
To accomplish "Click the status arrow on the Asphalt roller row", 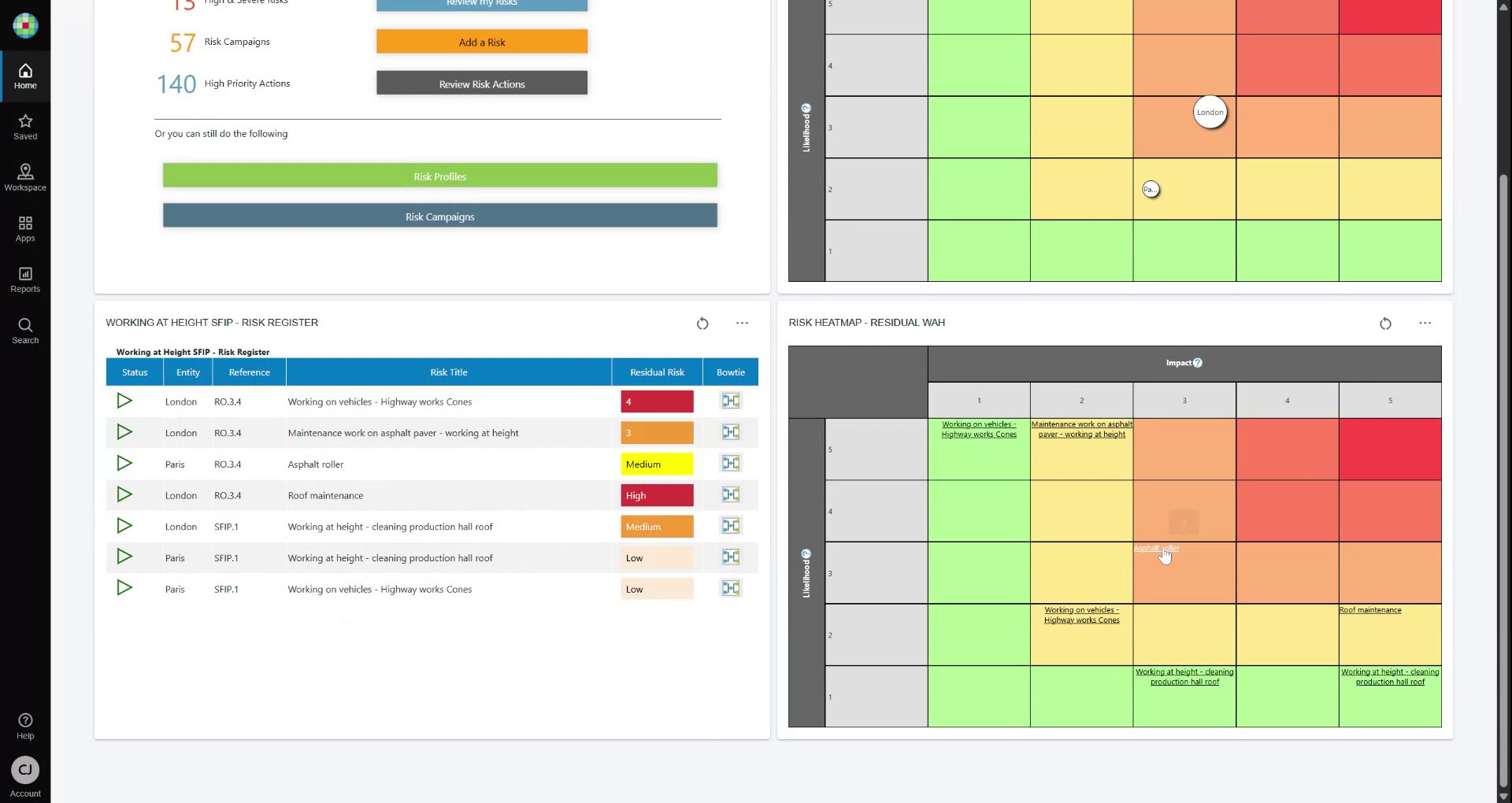I will 124,464.
